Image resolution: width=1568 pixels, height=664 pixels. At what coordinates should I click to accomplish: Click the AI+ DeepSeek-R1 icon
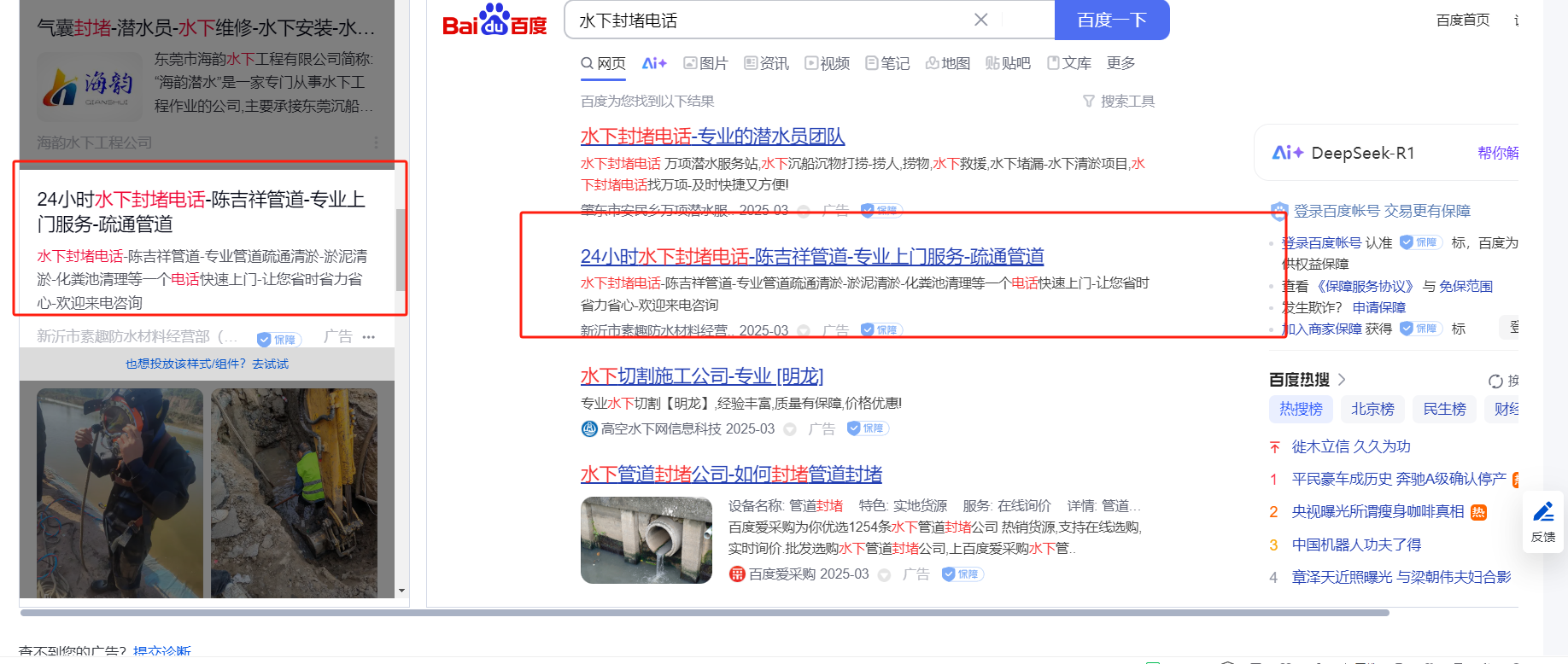(x=1287, y=153)
